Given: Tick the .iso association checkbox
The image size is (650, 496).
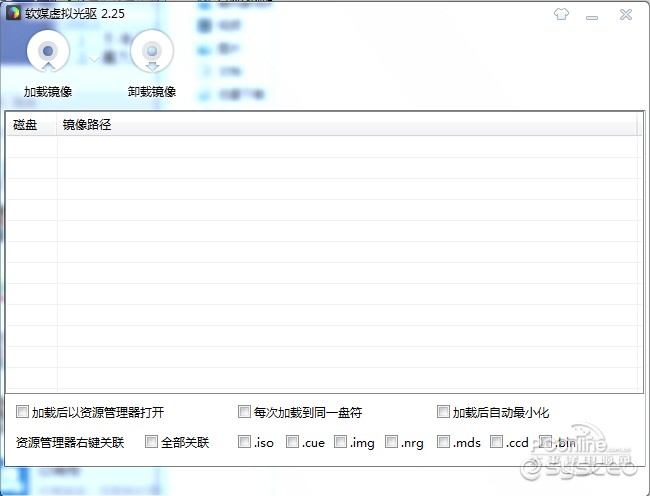Looking at the screenshot, I should pos(244,442).
